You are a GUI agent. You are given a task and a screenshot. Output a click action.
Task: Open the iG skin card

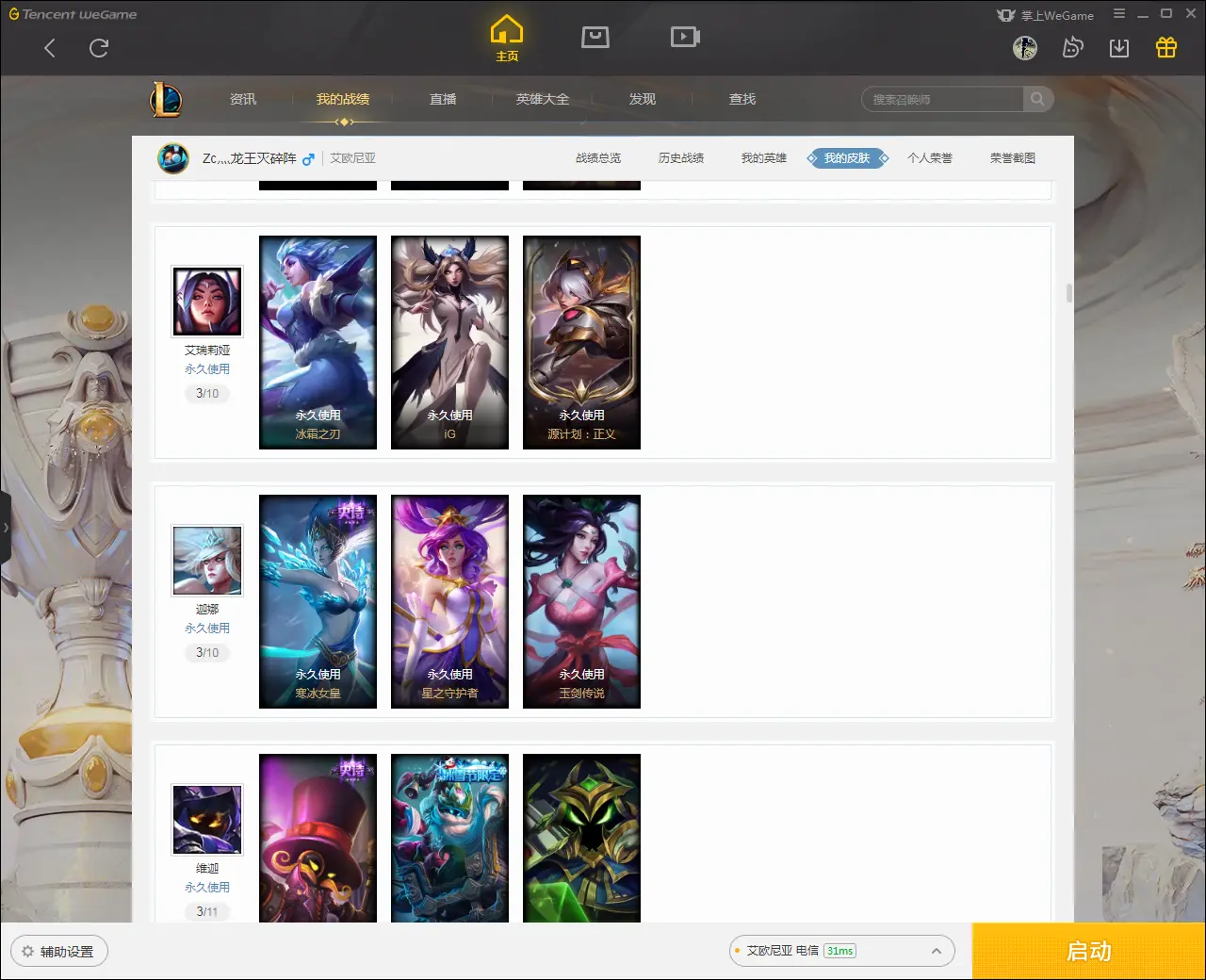click(x=449, y=342)
